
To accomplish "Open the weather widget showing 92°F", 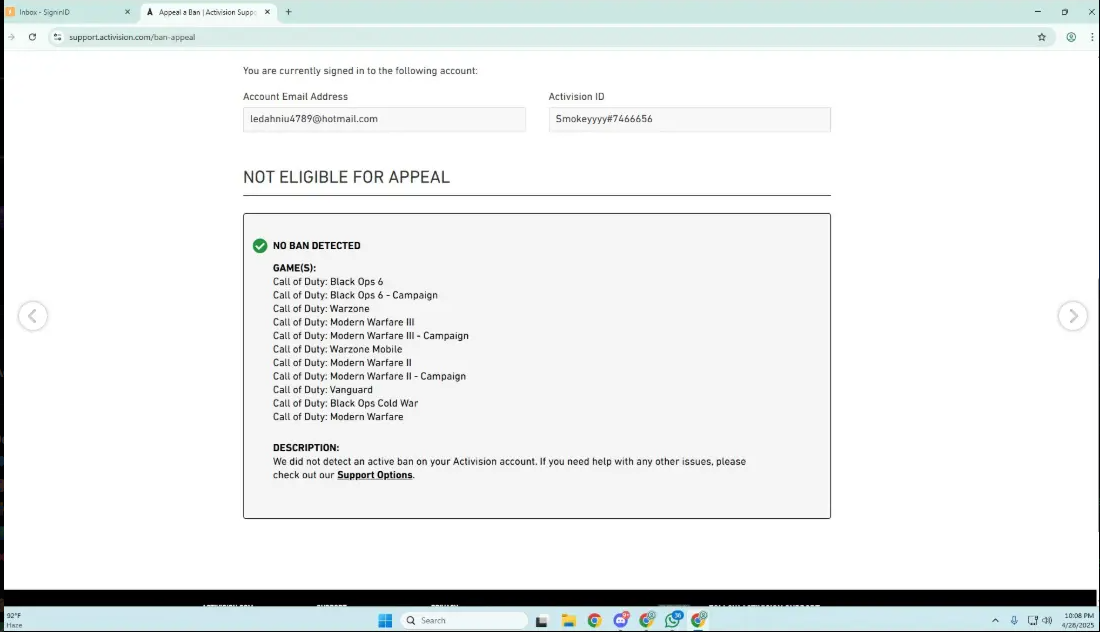I will click(15, 620).
